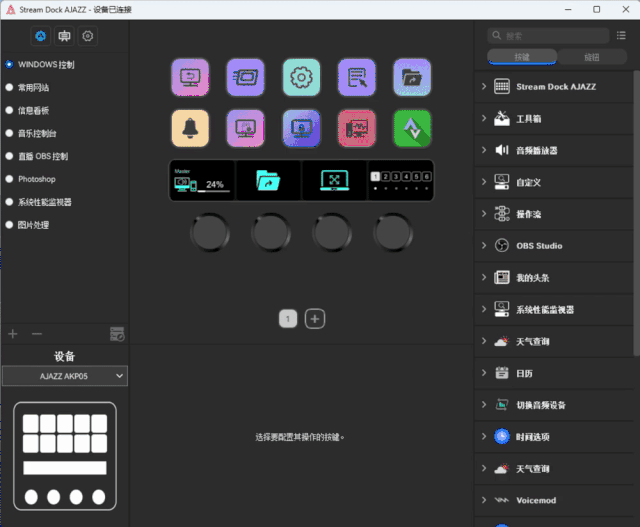Select the 音乐控制台 profile radio
Screen dimensions: 640x527
coord(9,133)
